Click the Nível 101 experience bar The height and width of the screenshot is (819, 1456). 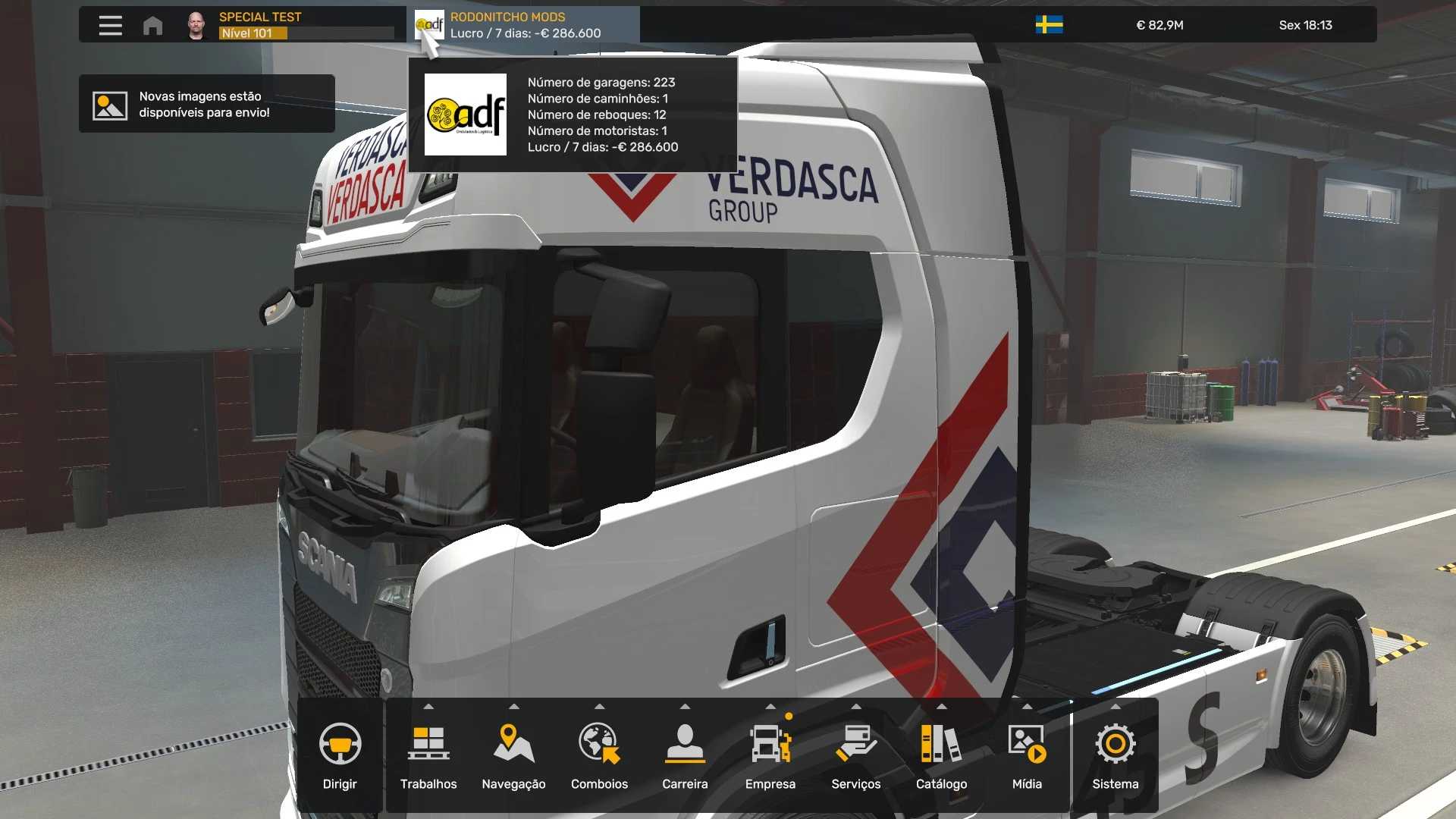pos(306,33)
